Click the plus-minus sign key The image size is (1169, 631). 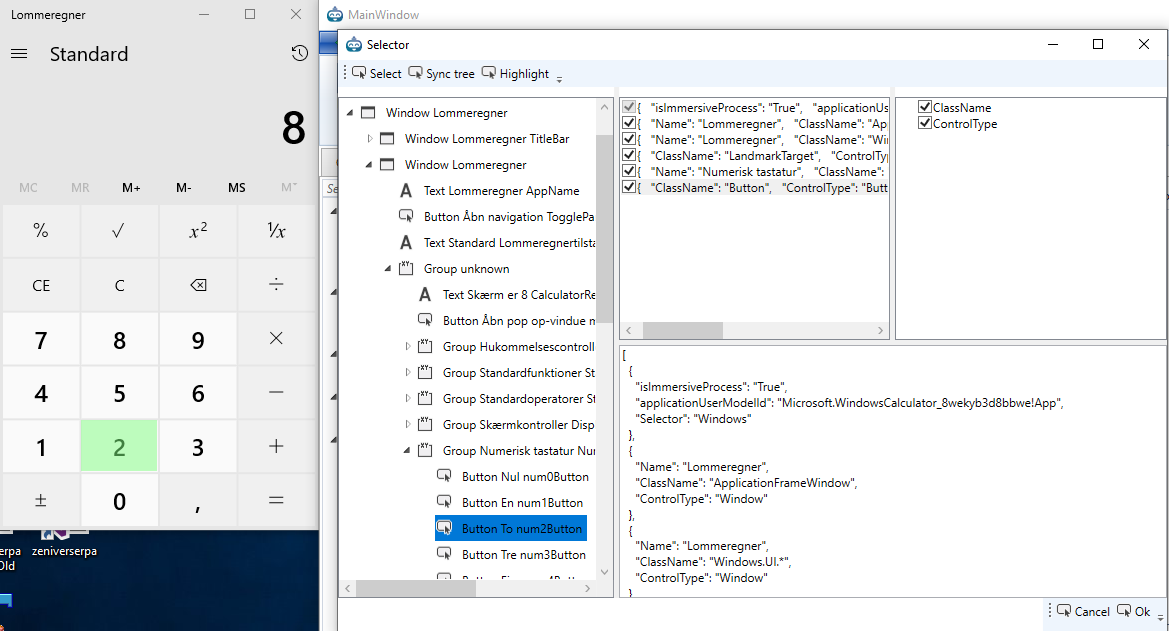41,500
